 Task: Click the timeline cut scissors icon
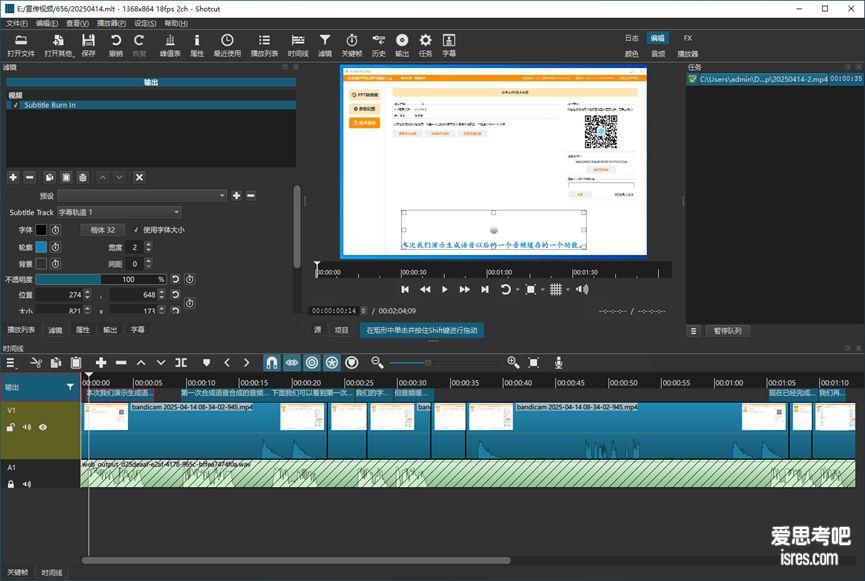pyautogui.click(x=36, y=363)
